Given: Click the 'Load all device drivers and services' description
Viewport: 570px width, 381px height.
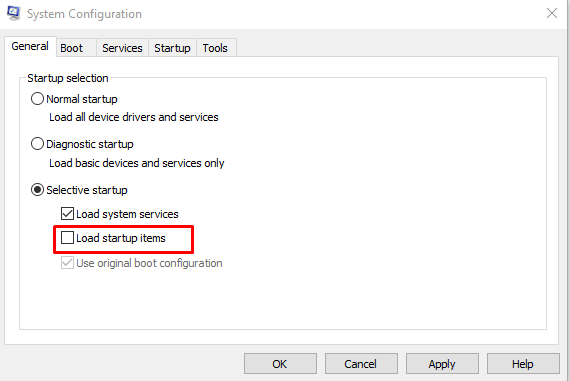Looking at the screenshot, I should [134, 117].
